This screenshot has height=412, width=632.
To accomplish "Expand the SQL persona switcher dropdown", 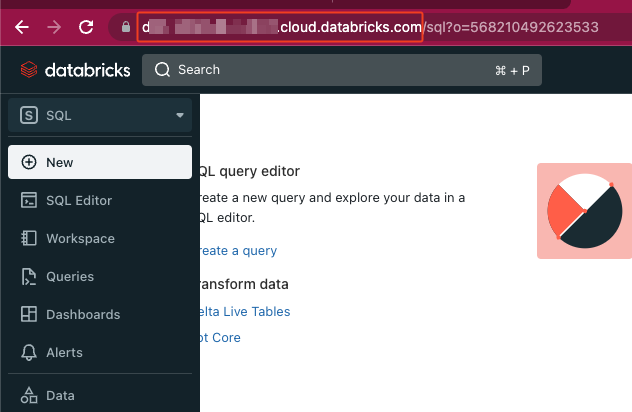I will 180,115.
